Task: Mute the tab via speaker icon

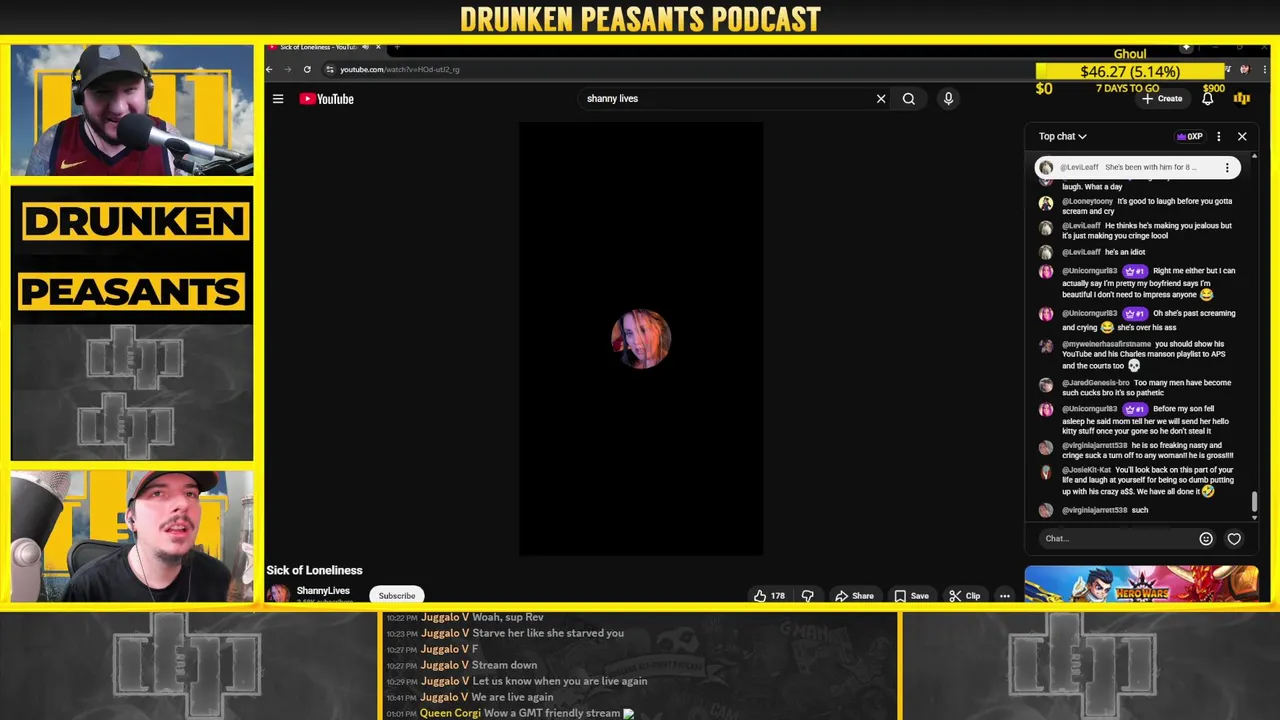Action: 365,47
